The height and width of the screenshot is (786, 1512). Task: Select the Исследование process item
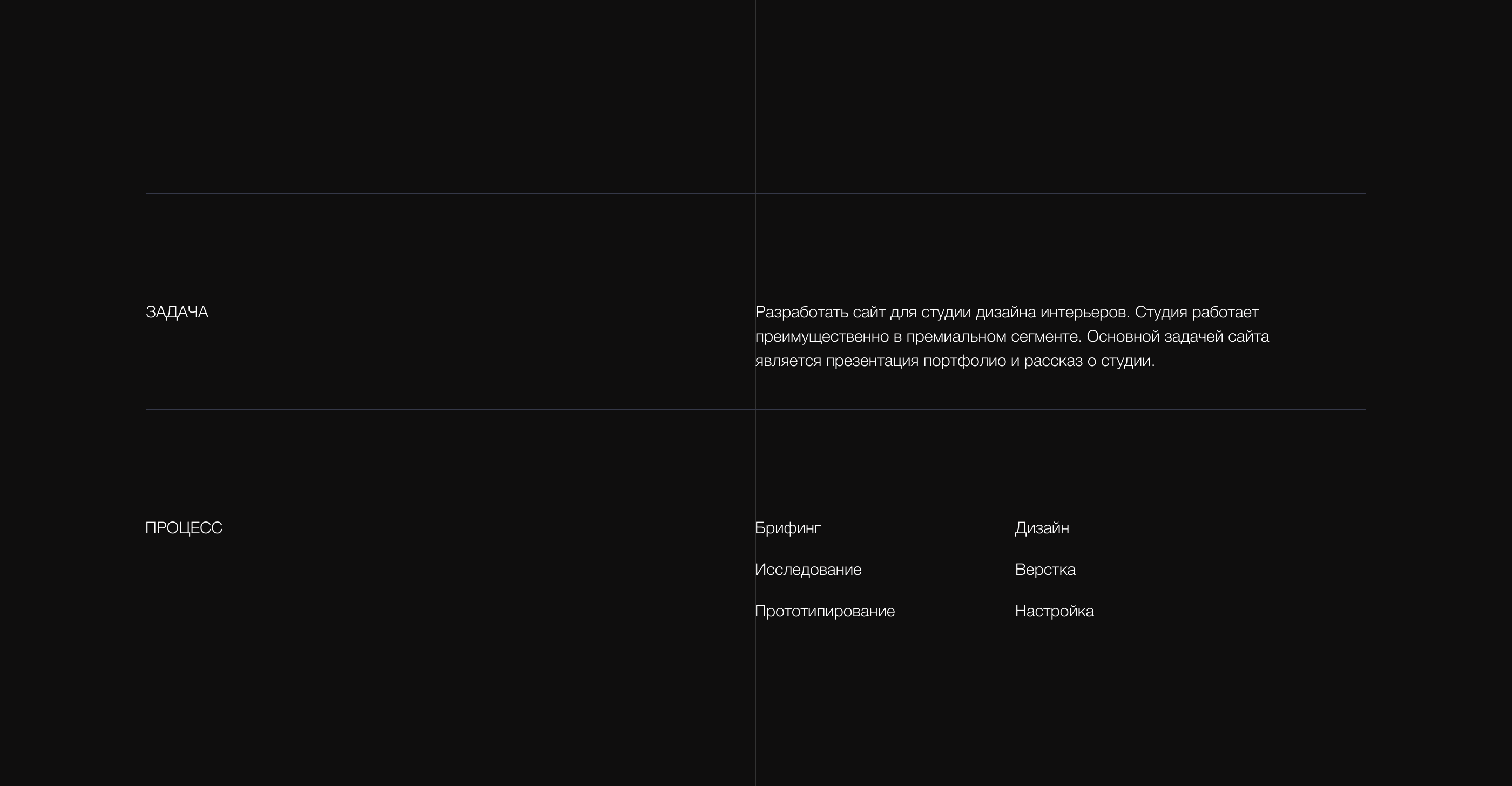(808, 570)
